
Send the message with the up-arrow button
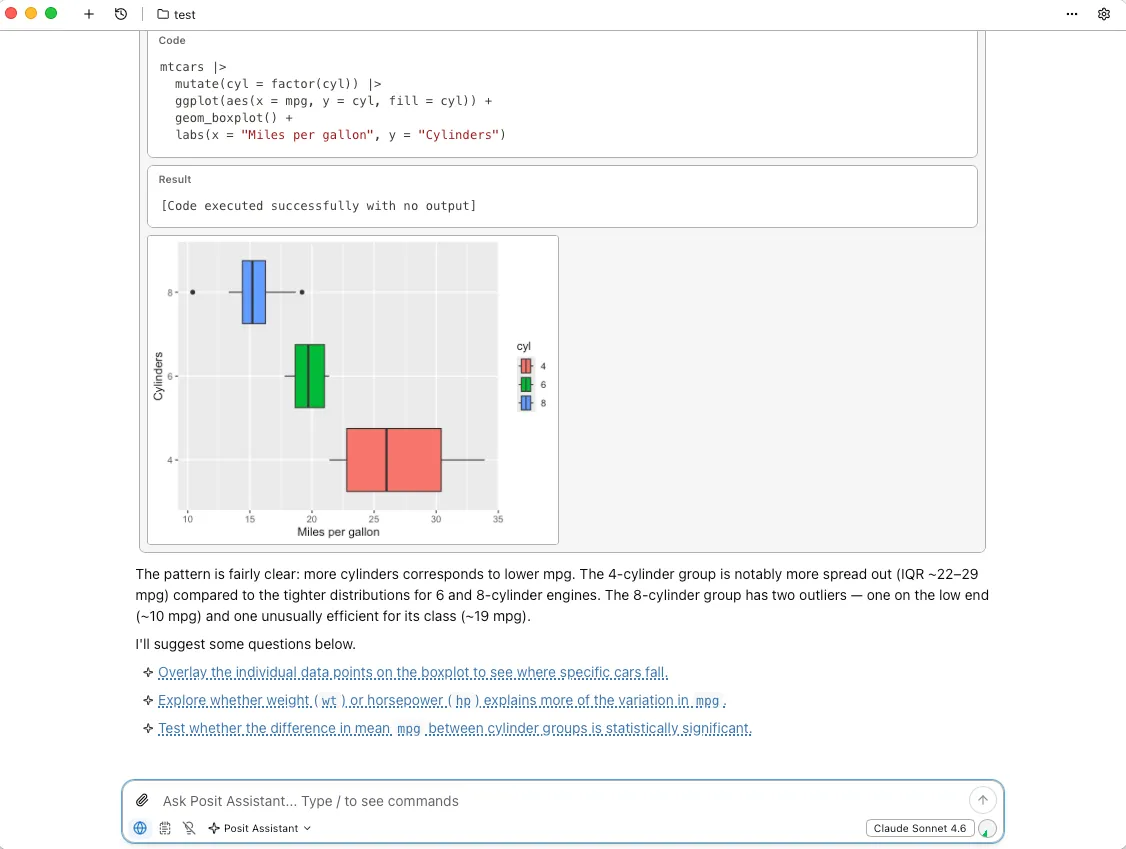click(x=983, y=800)
